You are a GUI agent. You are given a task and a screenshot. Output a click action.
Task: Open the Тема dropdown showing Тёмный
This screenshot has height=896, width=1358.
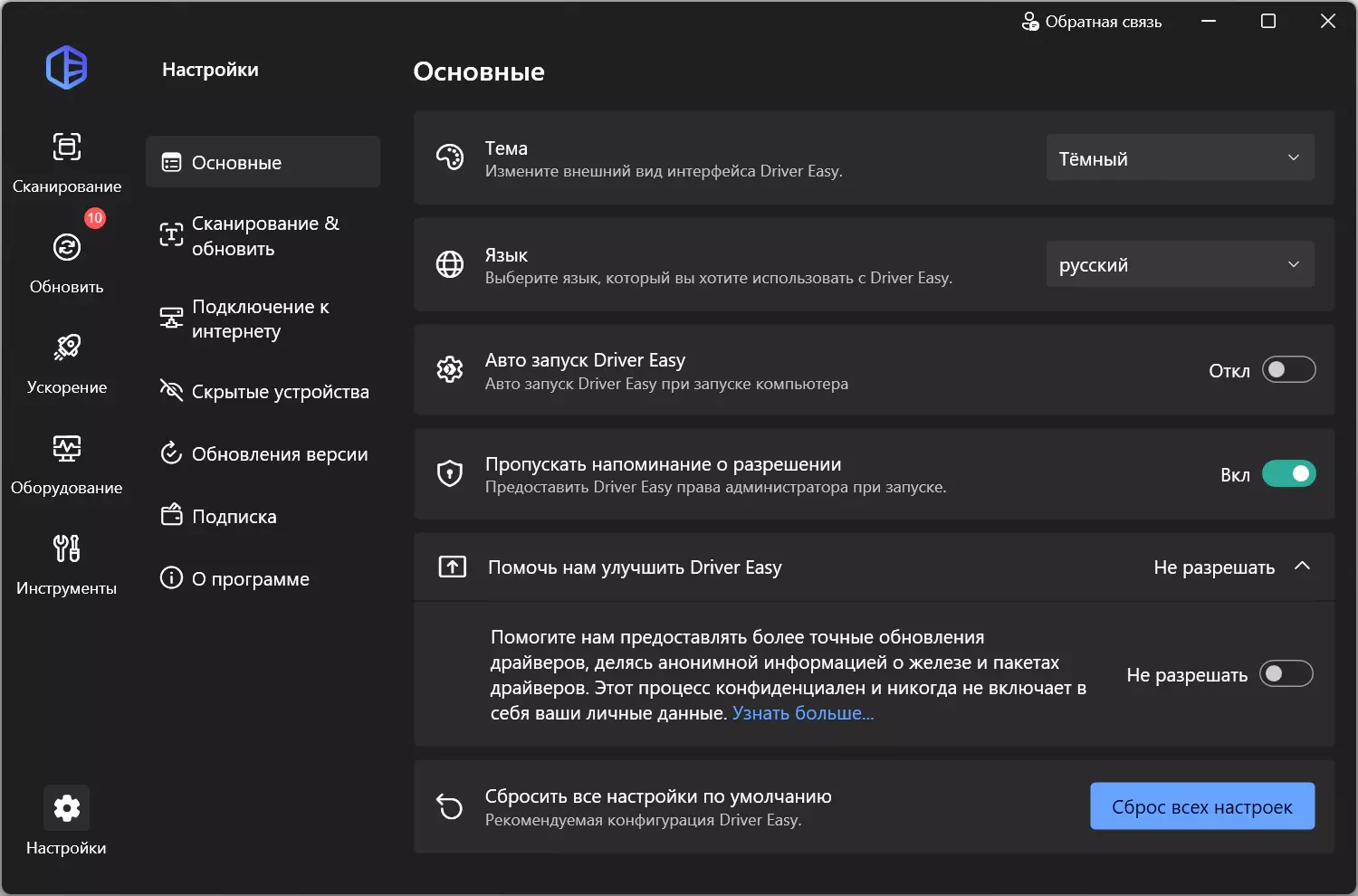(1180, 157)
